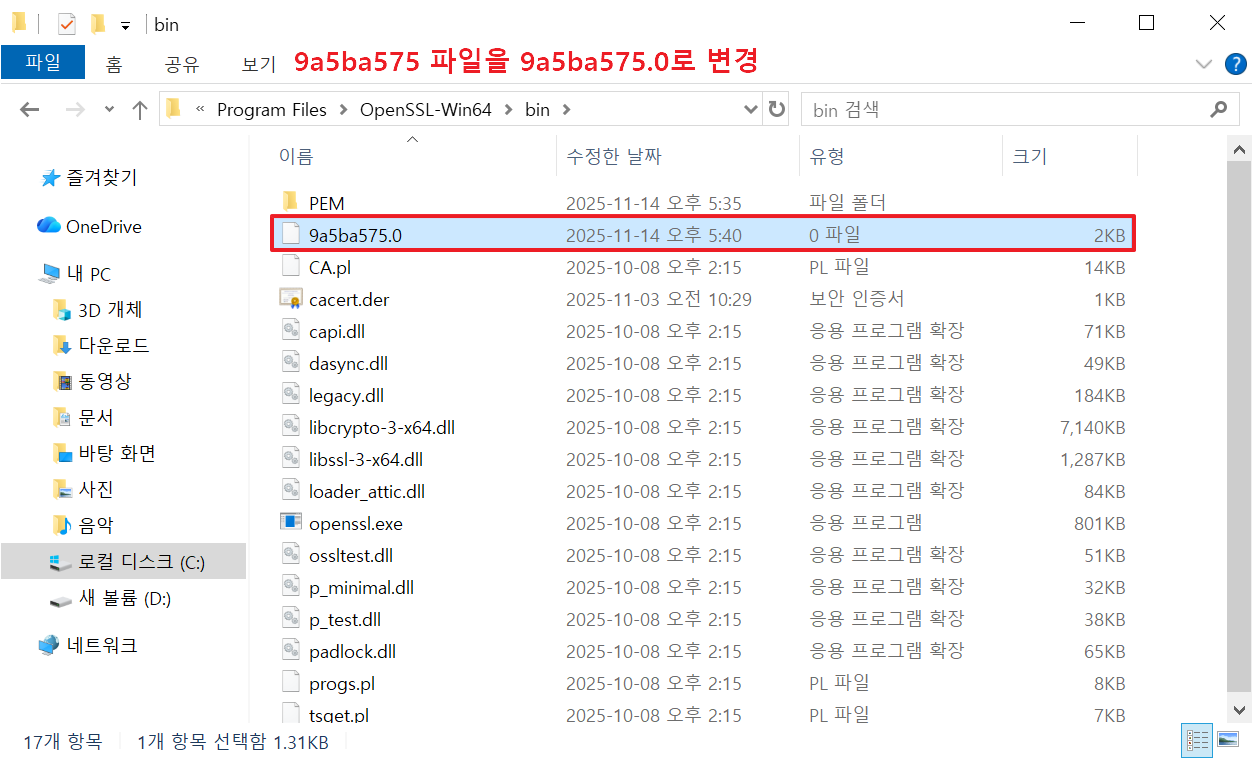Viewport: 1253px width, 759px height.
Task: Select the p_test.dll file icon
Action: click(291, 619)
